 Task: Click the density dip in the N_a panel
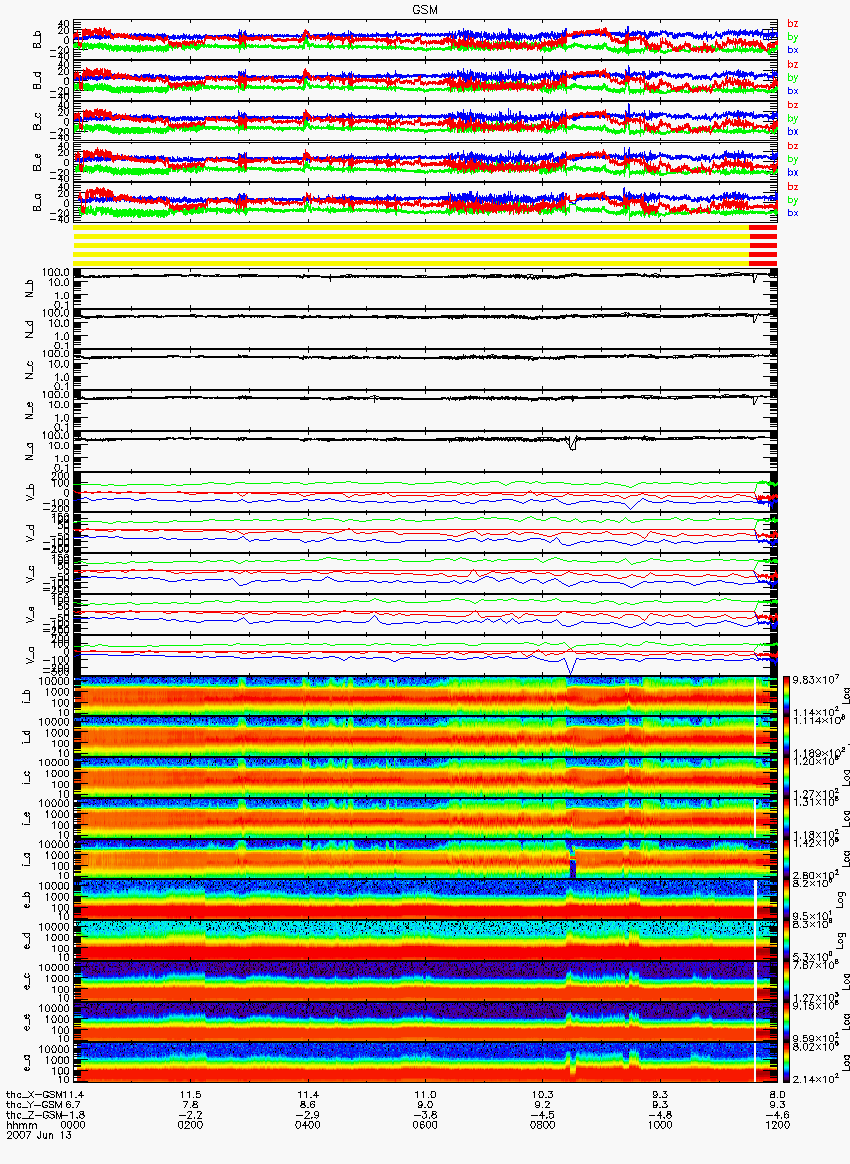tap(572, 445)
